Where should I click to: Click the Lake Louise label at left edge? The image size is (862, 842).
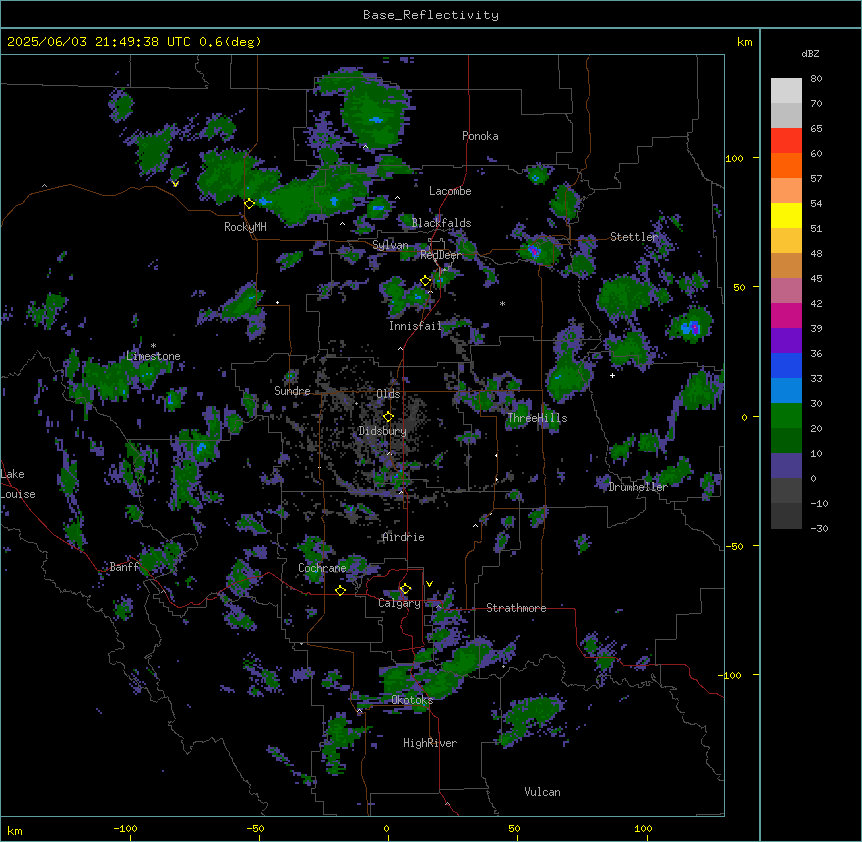point(18,484)
